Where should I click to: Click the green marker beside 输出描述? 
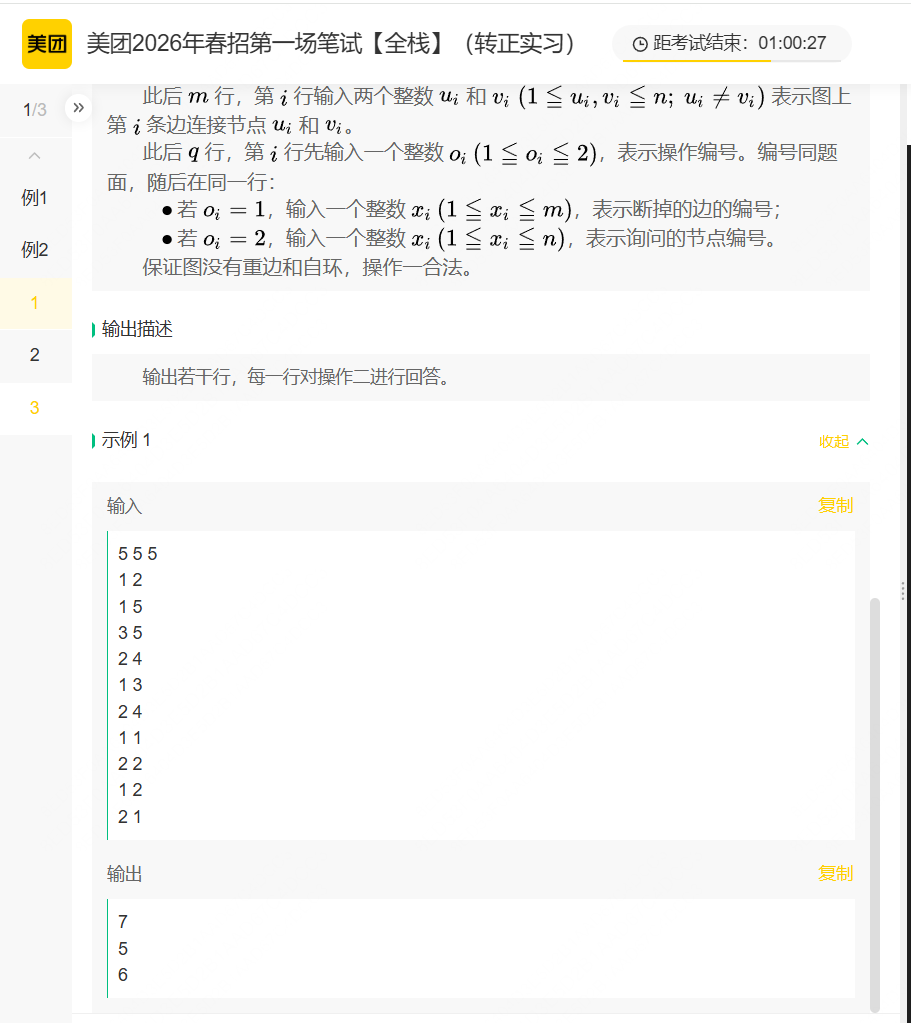pyautogui.click(x=94, y=330)
